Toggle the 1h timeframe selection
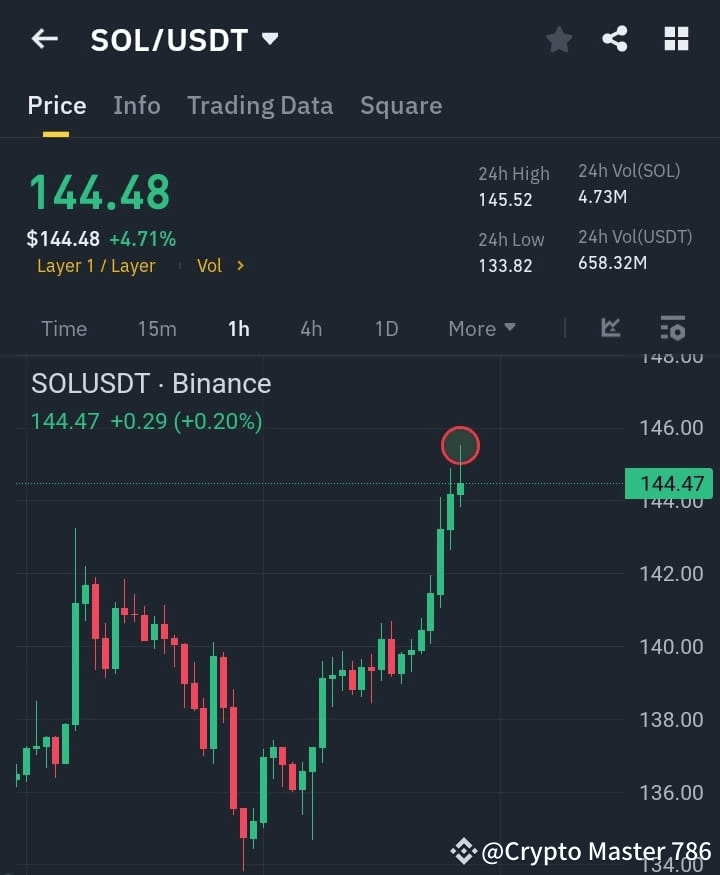Screen dimensions: 720x875 coord(238,328)
